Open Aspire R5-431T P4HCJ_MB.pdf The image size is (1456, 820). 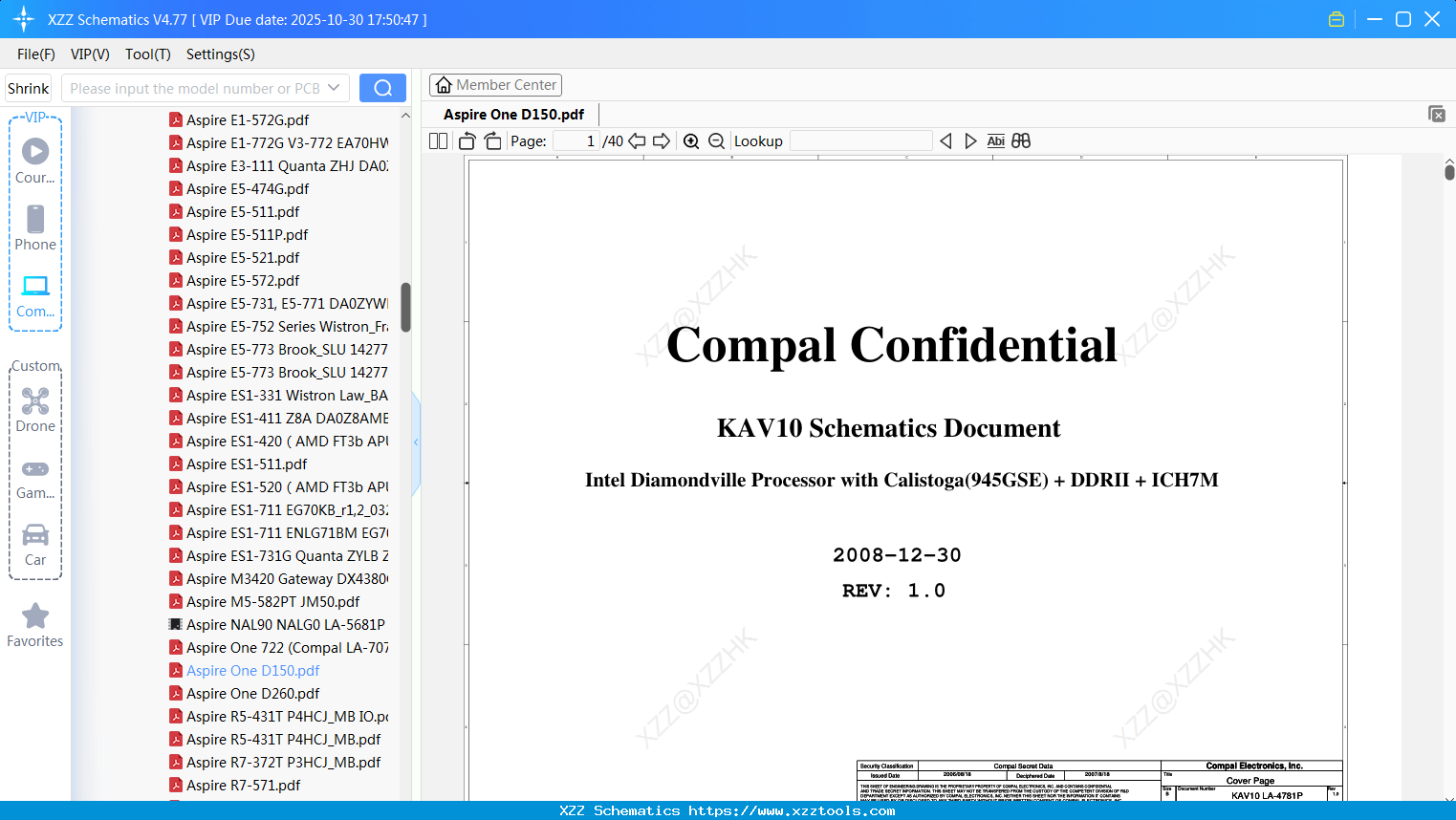point(284,739)
